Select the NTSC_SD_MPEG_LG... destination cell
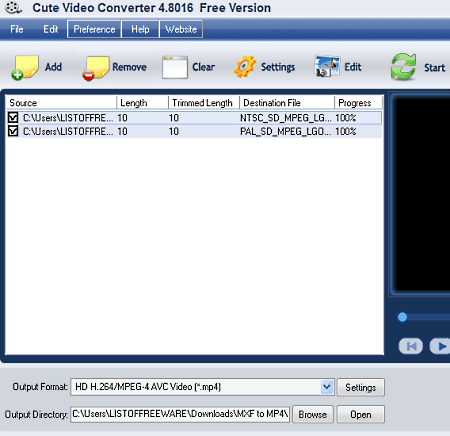Screen dimensions: 450x436 pos(286,118)
